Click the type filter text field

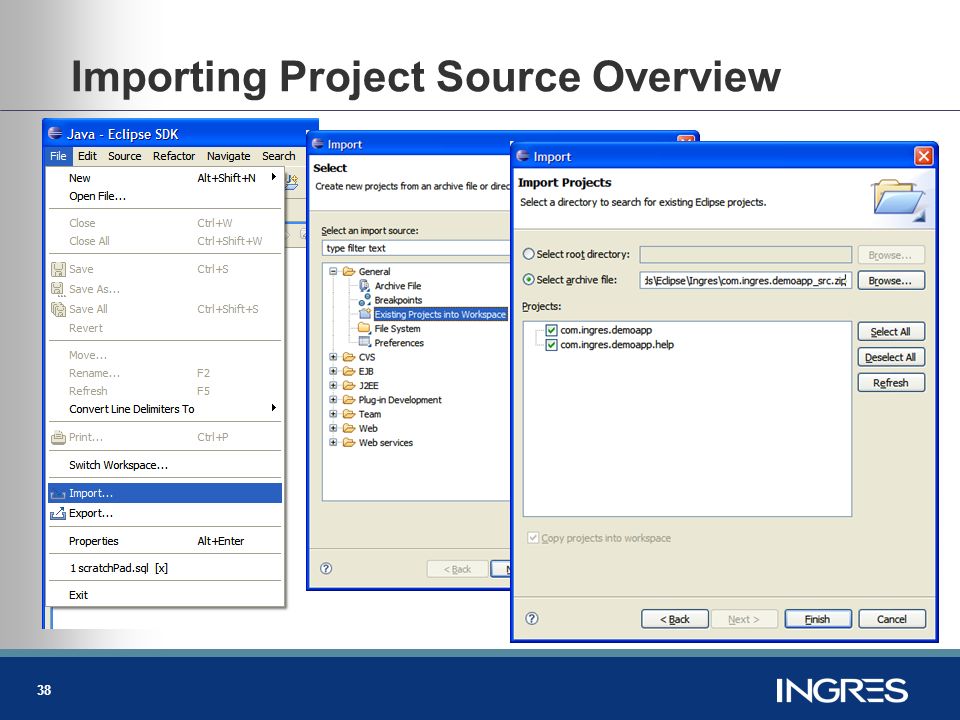click(416, 248)
